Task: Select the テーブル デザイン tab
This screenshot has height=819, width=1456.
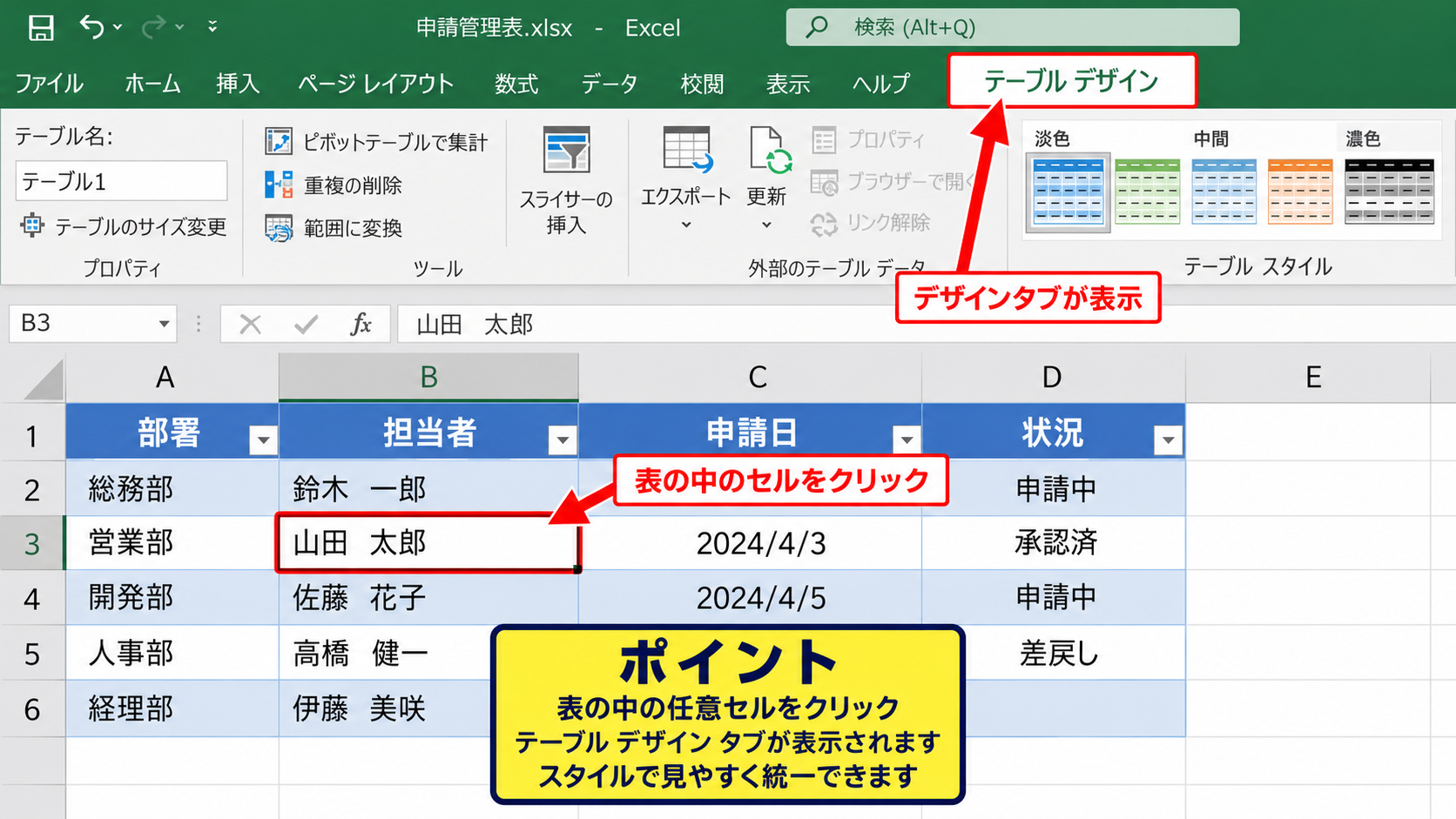Action: pos(1071,81)
